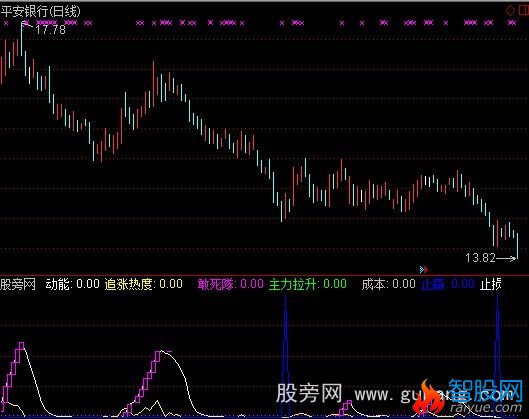Click the blue 止赢 0.00 indicator value
The image size is (529, 419).
click(448, 284)
